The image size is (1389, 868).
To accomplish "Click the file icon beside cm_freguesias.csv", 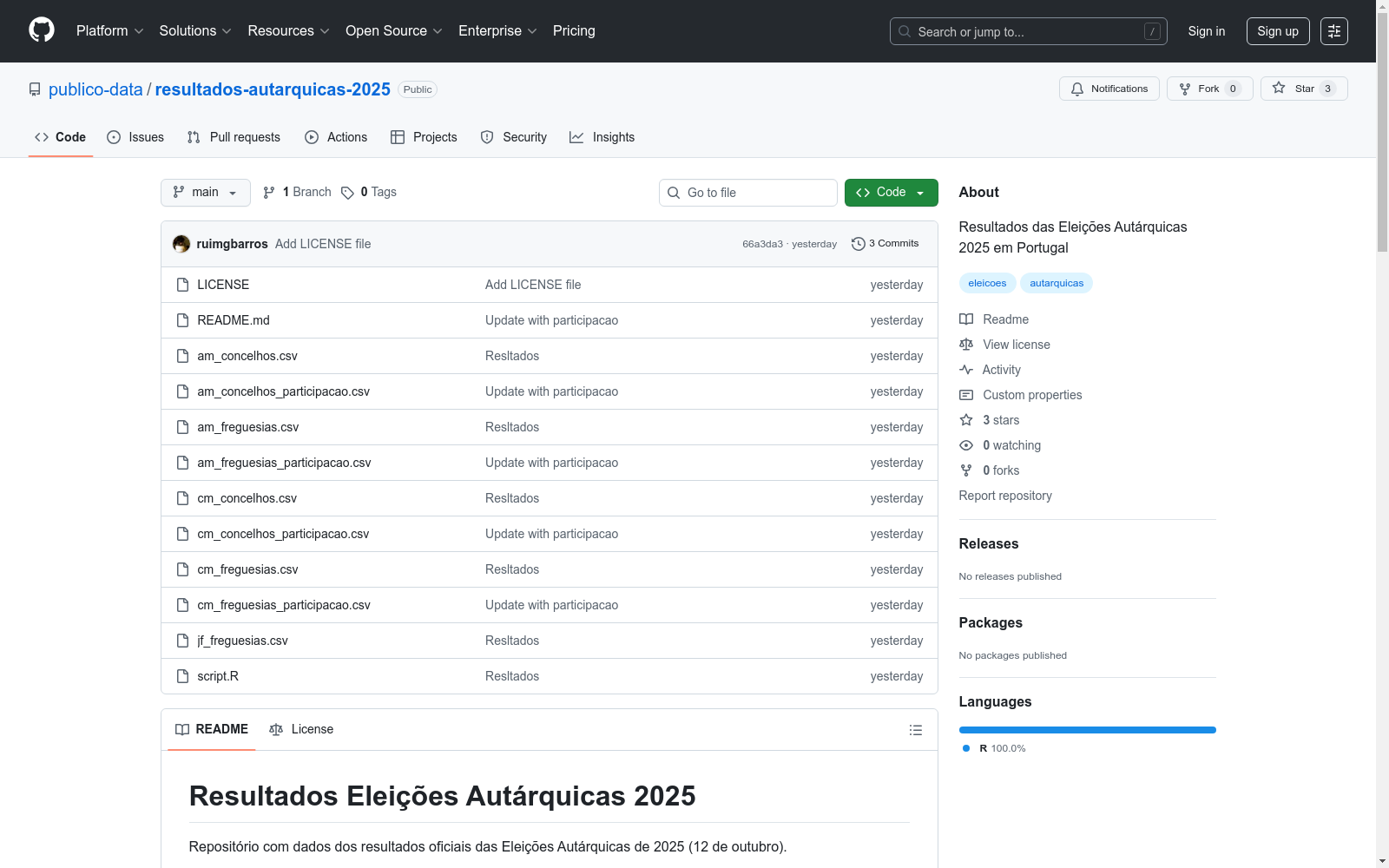I will (182, 569).
